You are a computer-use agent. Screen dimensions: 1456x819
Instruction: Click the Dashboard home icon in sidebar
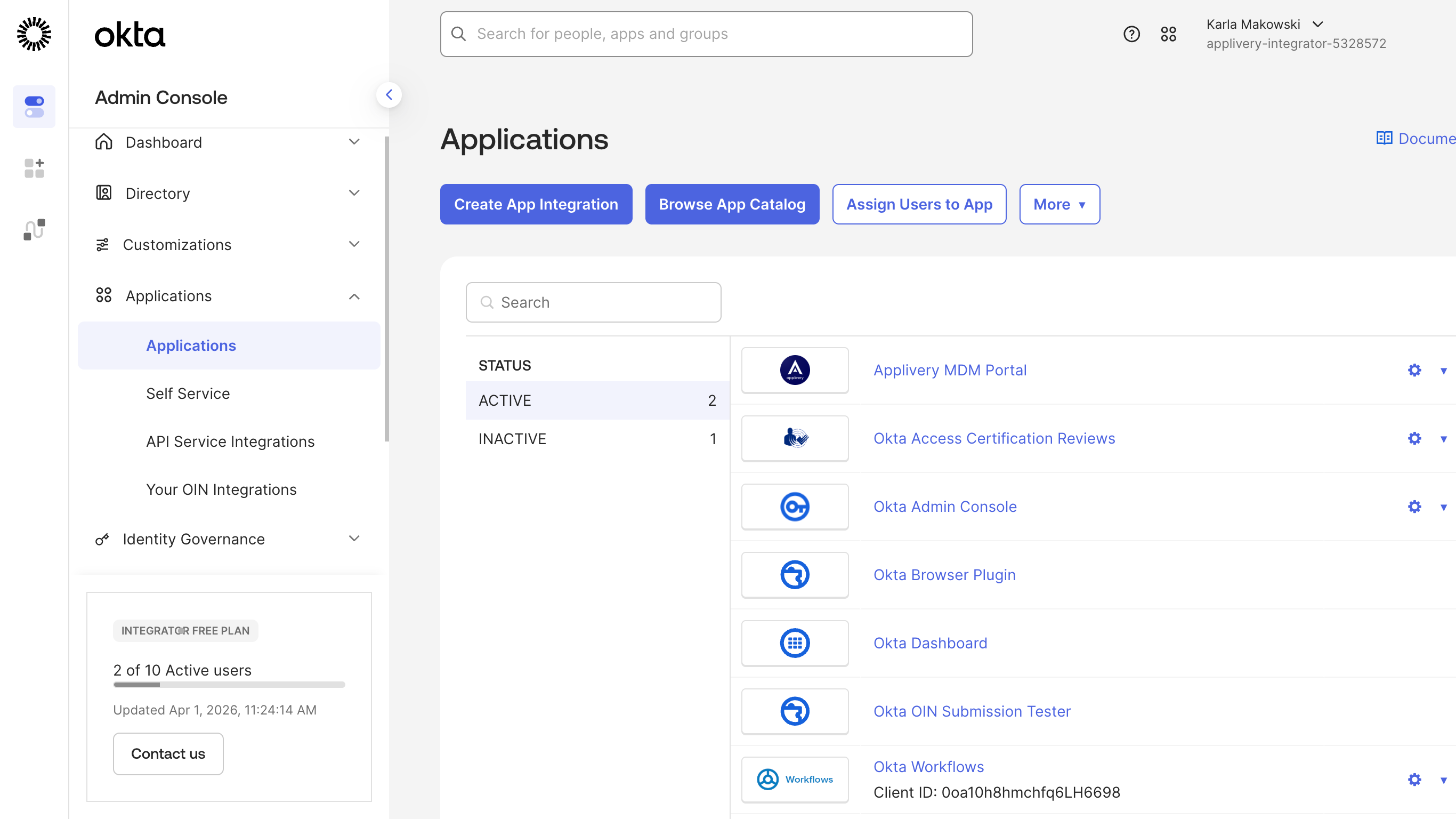pos(103,142)
